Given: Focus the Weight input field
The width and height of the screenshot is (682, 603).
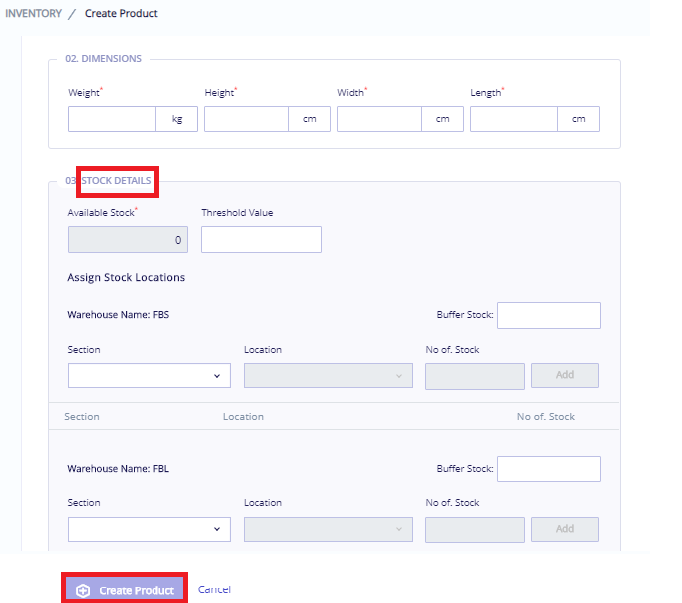Looking at the screenshot, I should click(x=112, y=119).
